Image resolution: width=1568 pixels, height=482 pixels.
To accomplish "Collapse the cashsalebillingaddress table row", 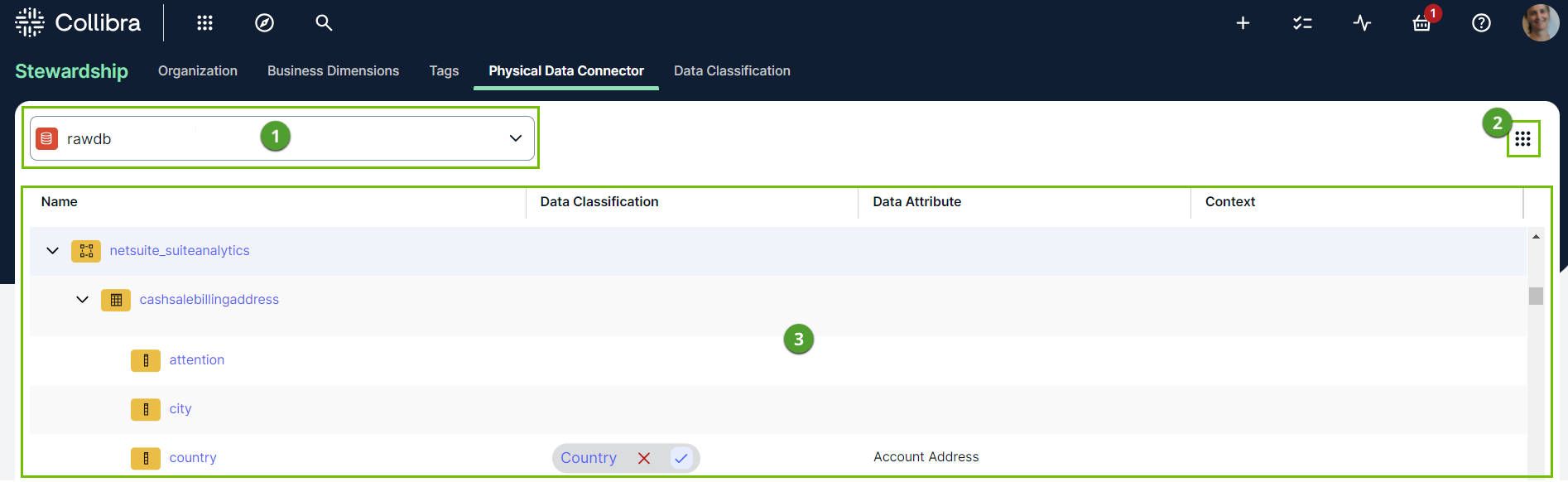I will click(x=83, y=300).
